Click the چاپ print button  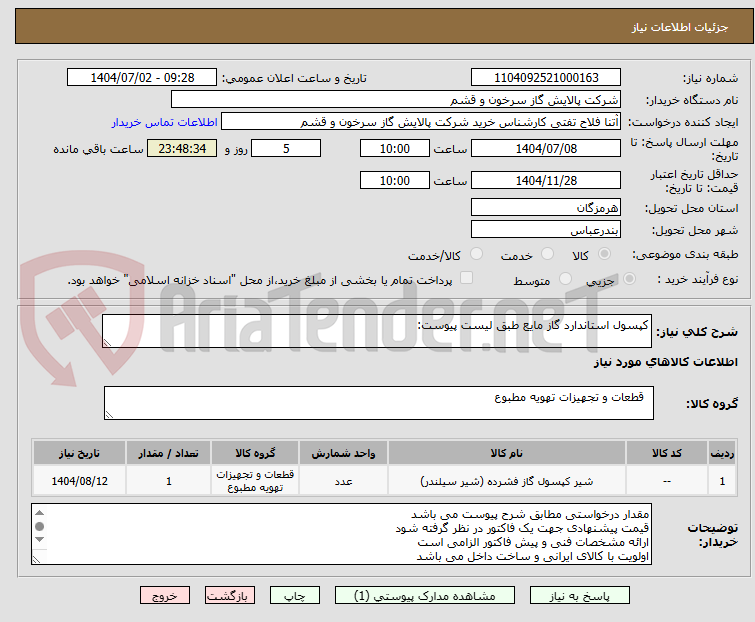[294, 596]
